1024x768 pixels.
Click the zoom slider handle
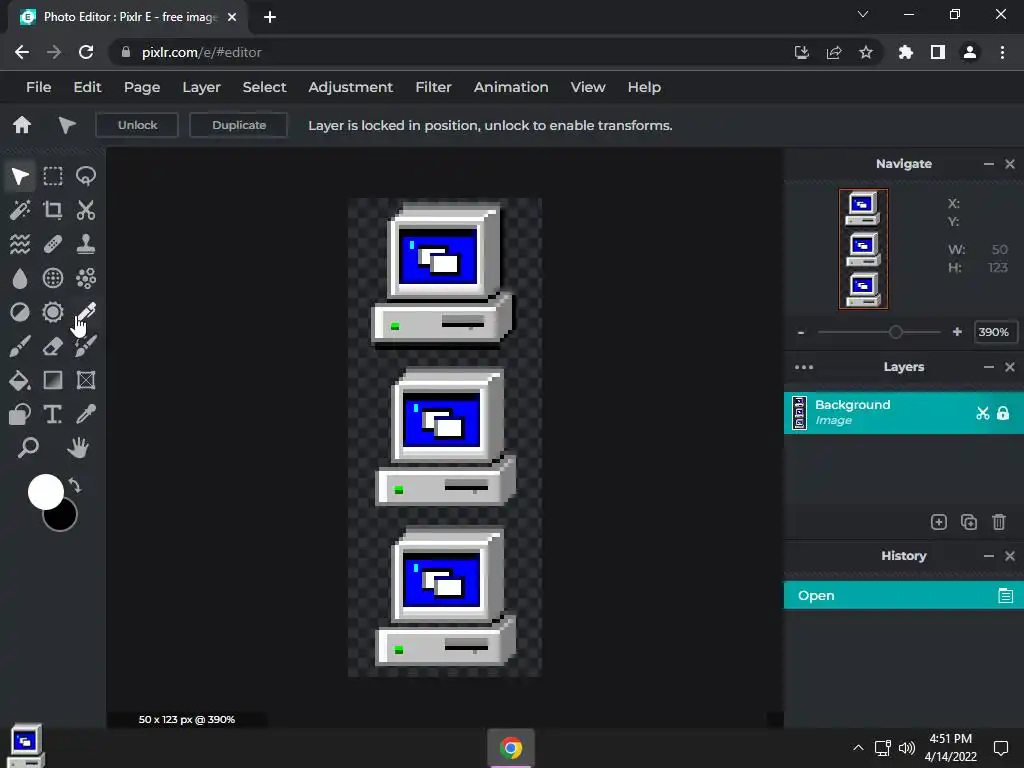895,332
